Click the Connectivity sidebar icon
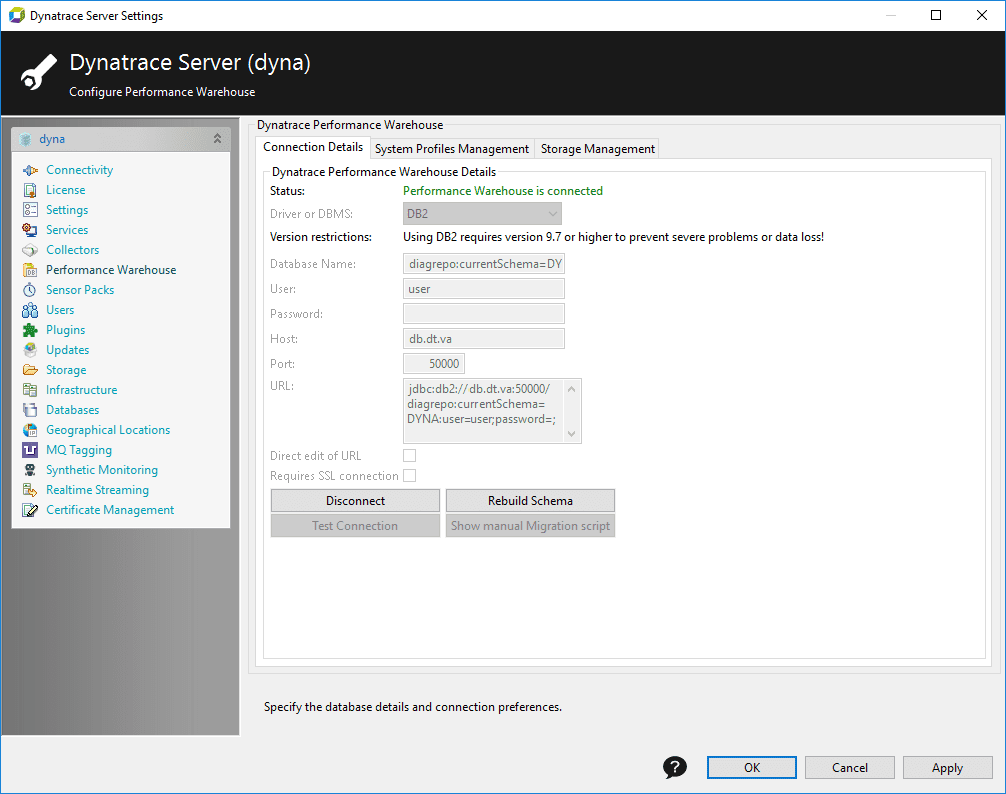 point(30,170)
